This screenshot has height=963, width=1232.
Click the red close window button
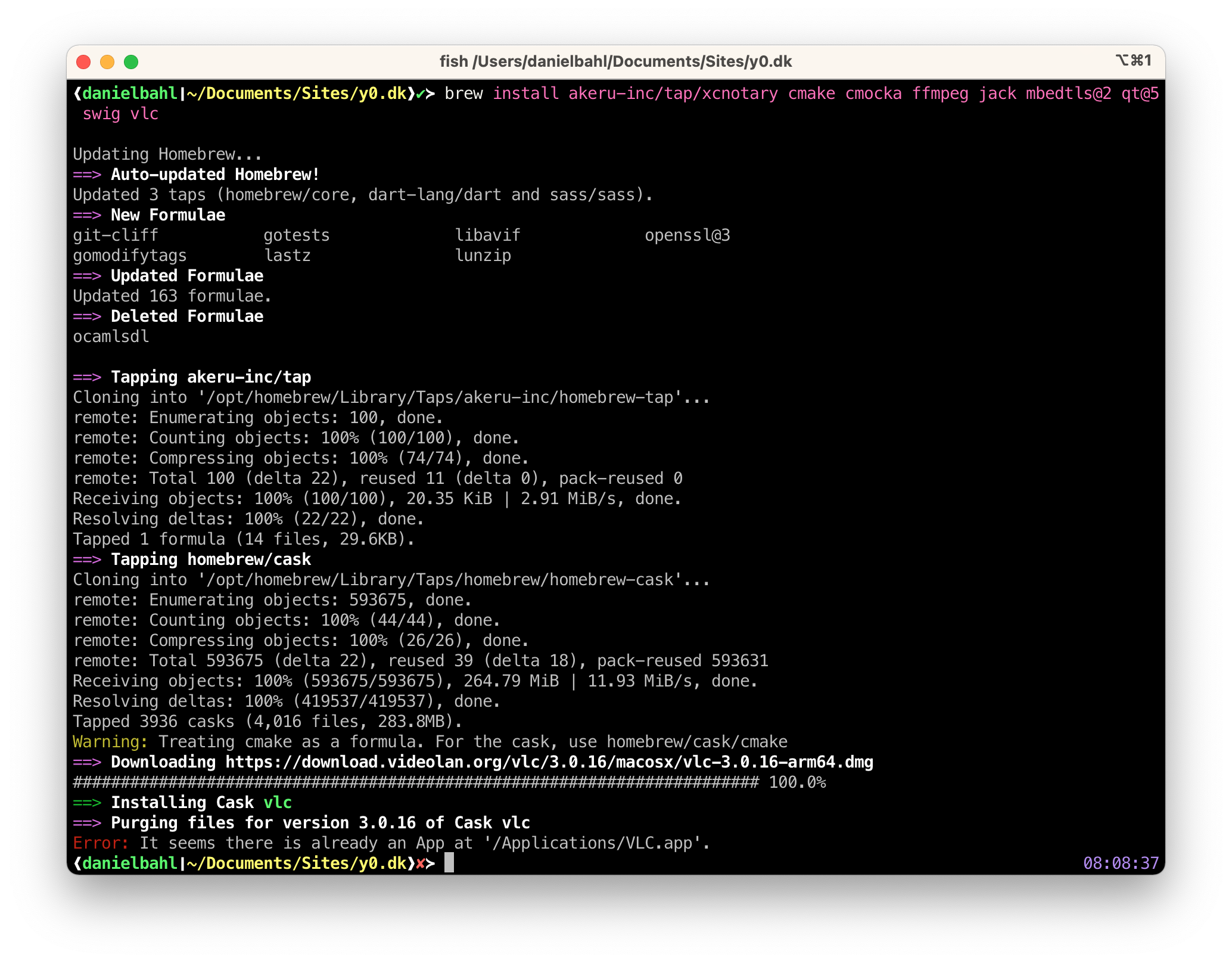(84, 62)
